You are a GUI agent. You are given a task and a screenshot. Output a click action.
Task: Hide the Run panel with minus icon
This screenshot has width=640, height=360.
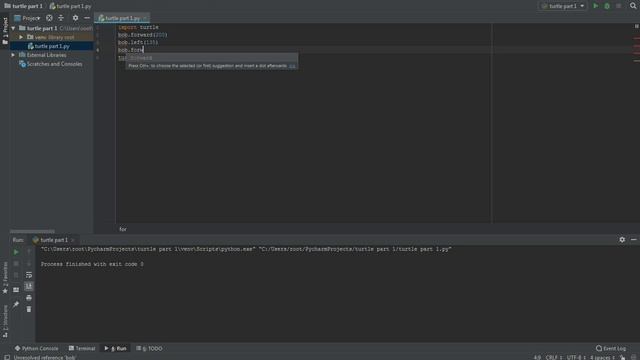[633, 240]
